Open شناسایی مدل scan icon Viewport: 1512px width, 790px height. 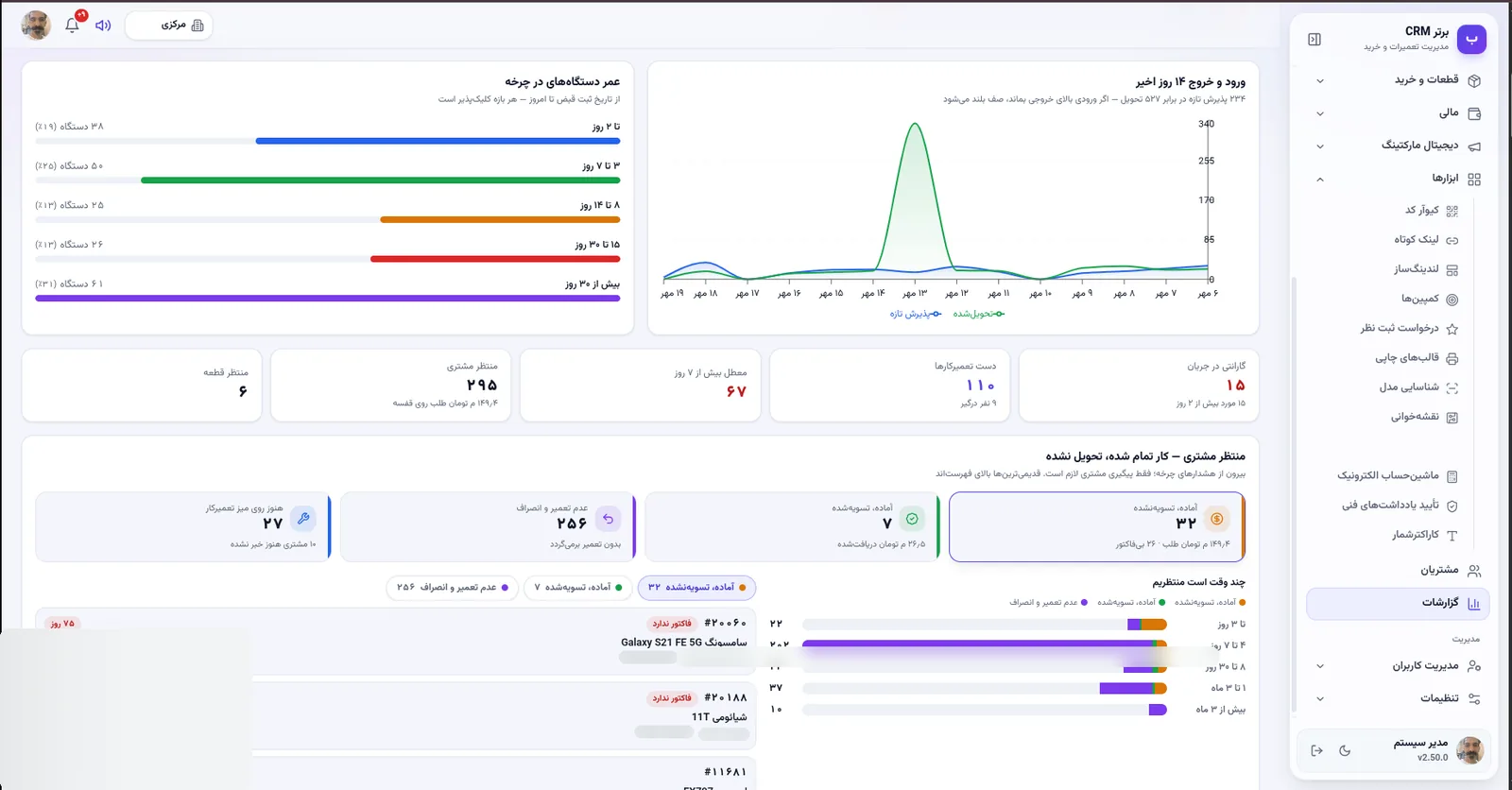[1452, 387]
